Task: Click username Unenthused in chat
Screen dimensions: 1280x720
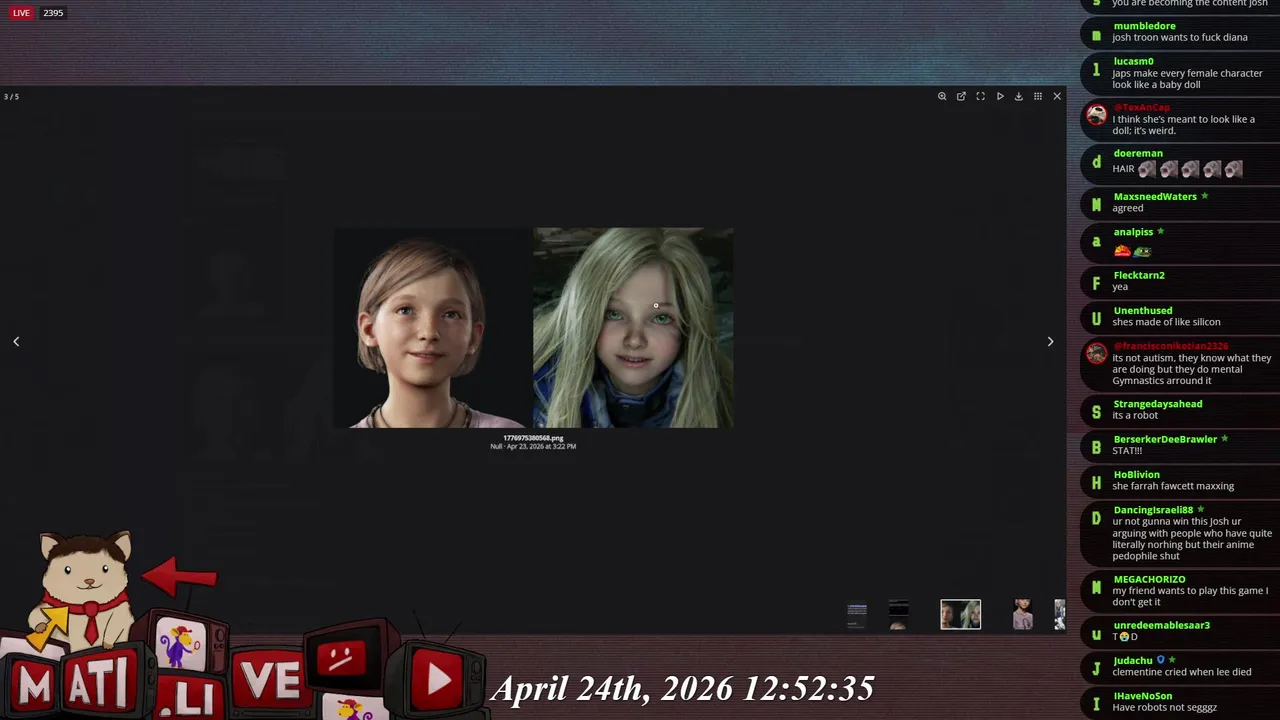Action: [1143, 311]
